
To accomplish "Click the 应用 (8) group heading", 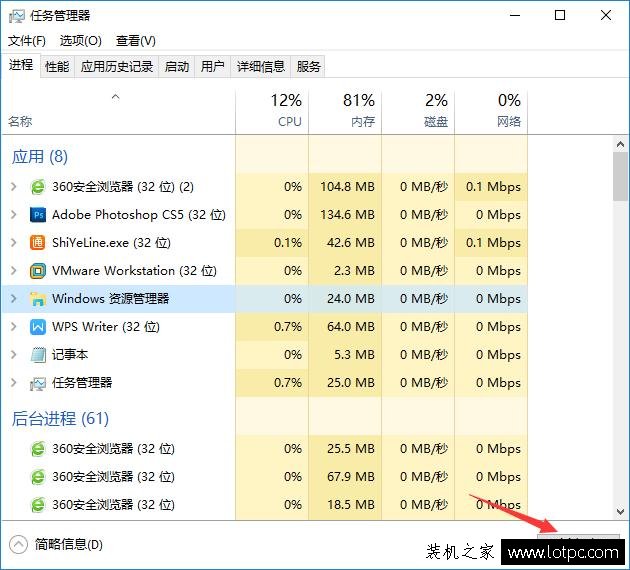I will [x=39, y=157].
